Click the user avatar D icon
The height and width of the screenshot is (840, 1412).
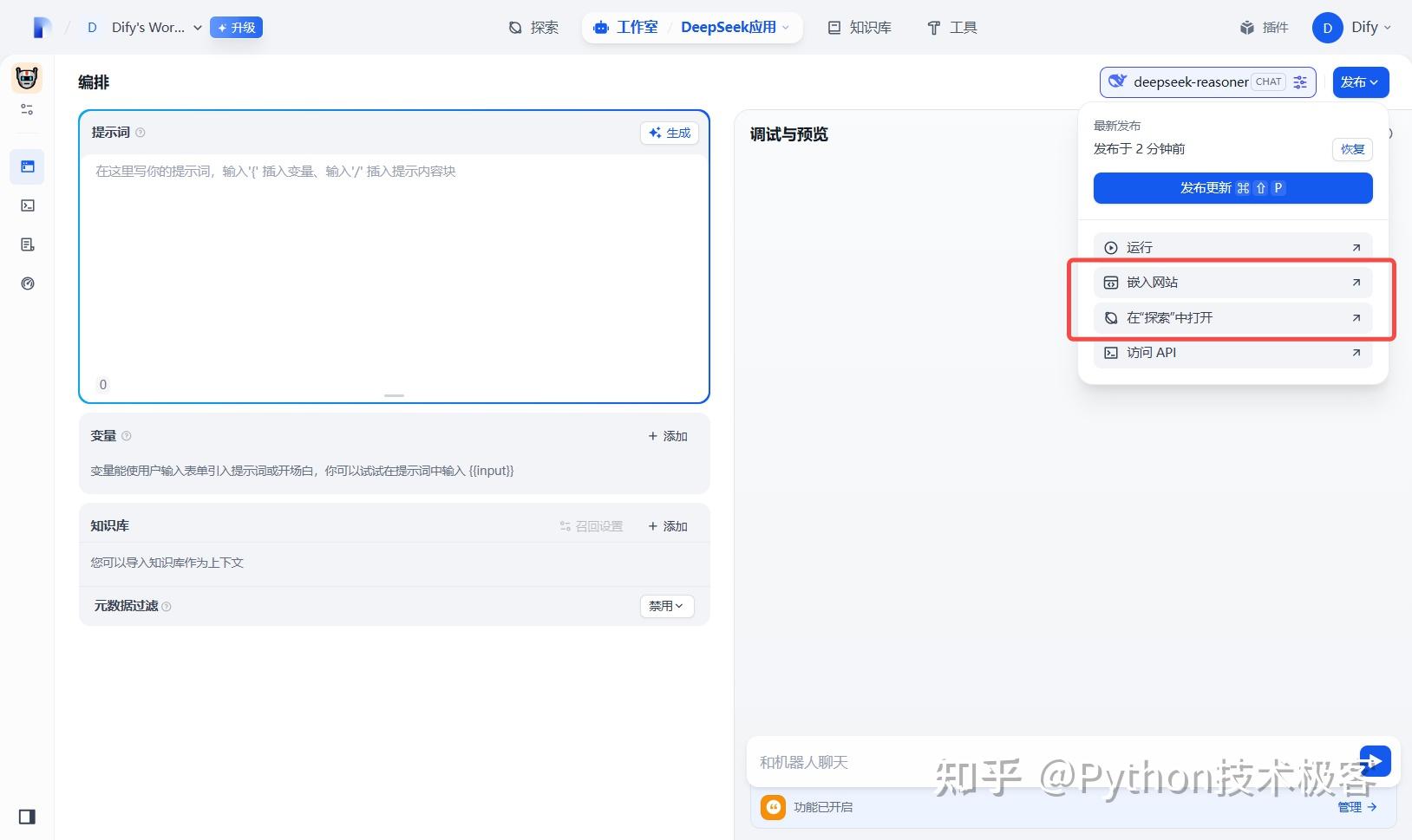click(x=1327, y=28)
